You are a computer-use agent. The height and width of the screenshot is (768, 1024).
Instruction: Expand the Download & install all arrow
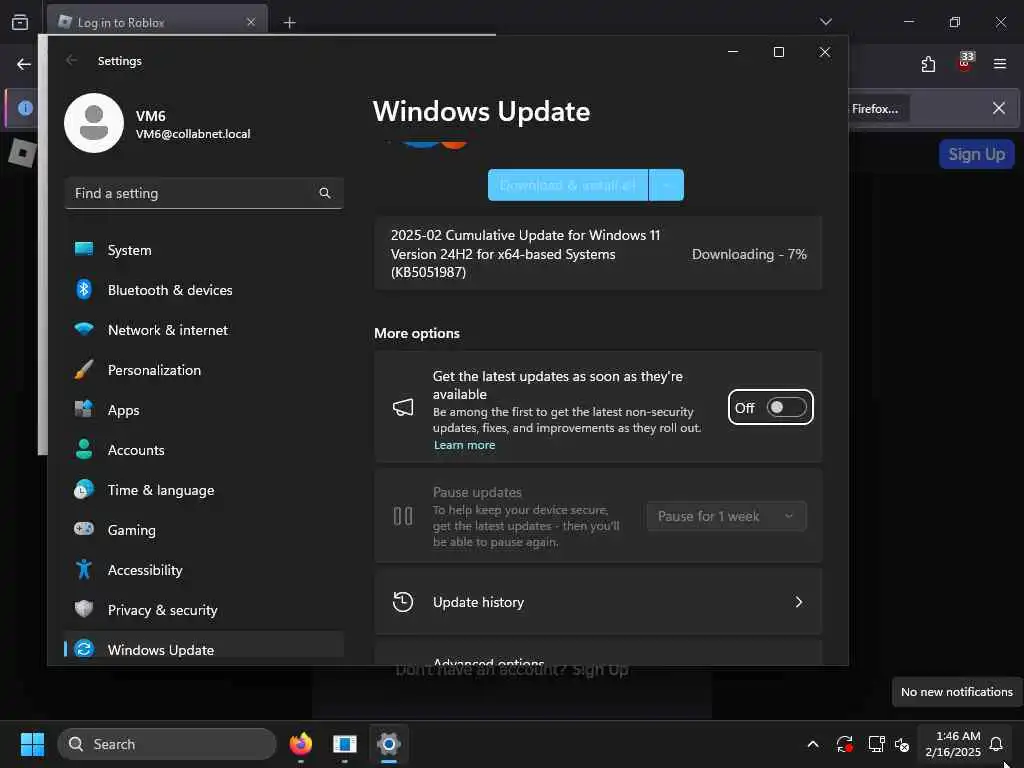pyautogui.click(x=666, y=185)
